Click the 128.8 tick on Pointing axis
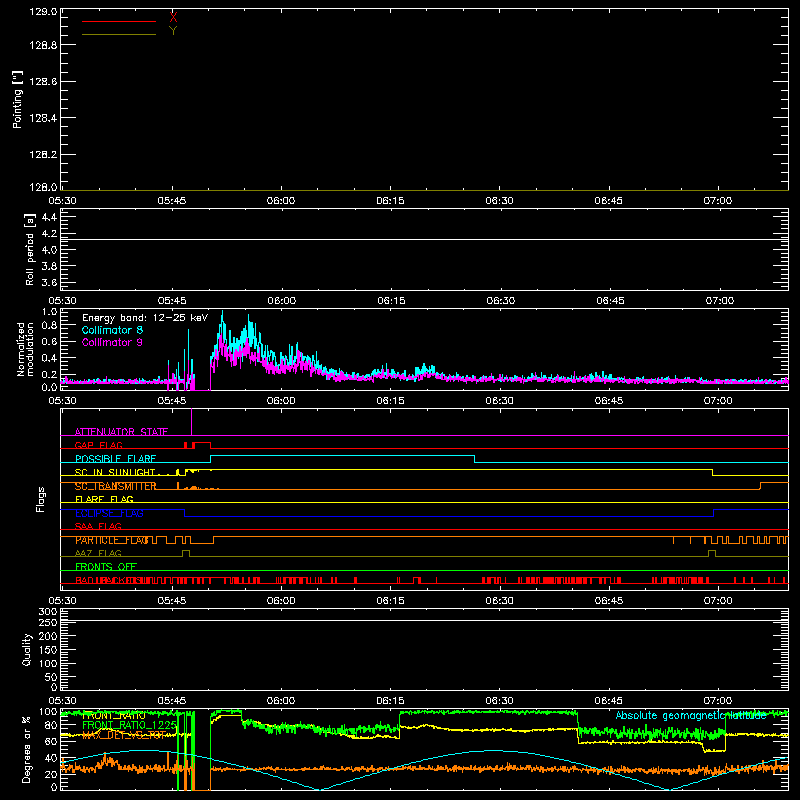Image resolution: width=800 pixels, height=800 pixels. point(43,45)
